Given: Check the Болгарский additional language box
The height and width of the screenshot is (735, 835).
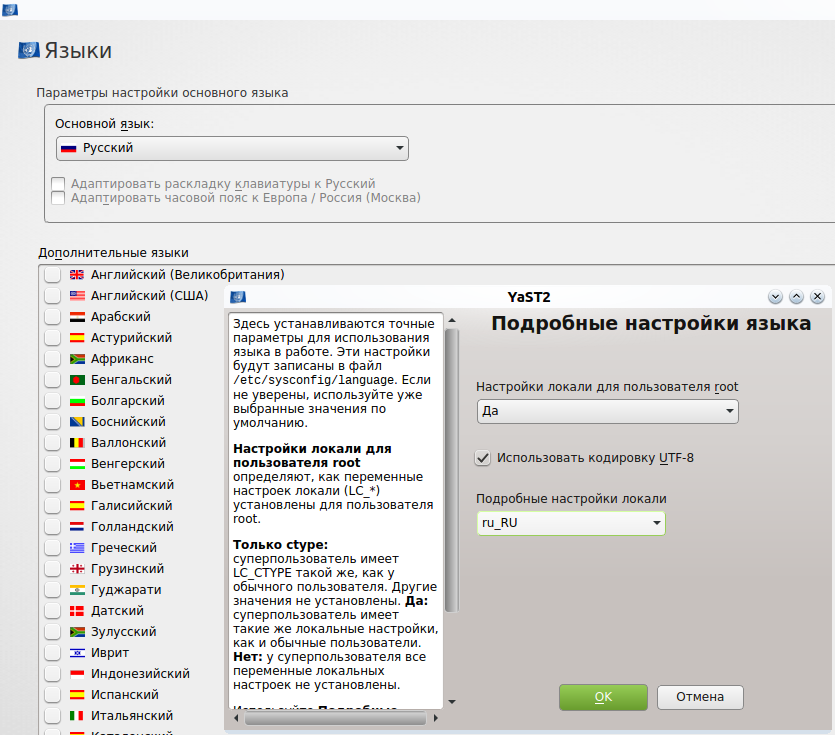Looking at the screenshot, I should tap(52, 401).
